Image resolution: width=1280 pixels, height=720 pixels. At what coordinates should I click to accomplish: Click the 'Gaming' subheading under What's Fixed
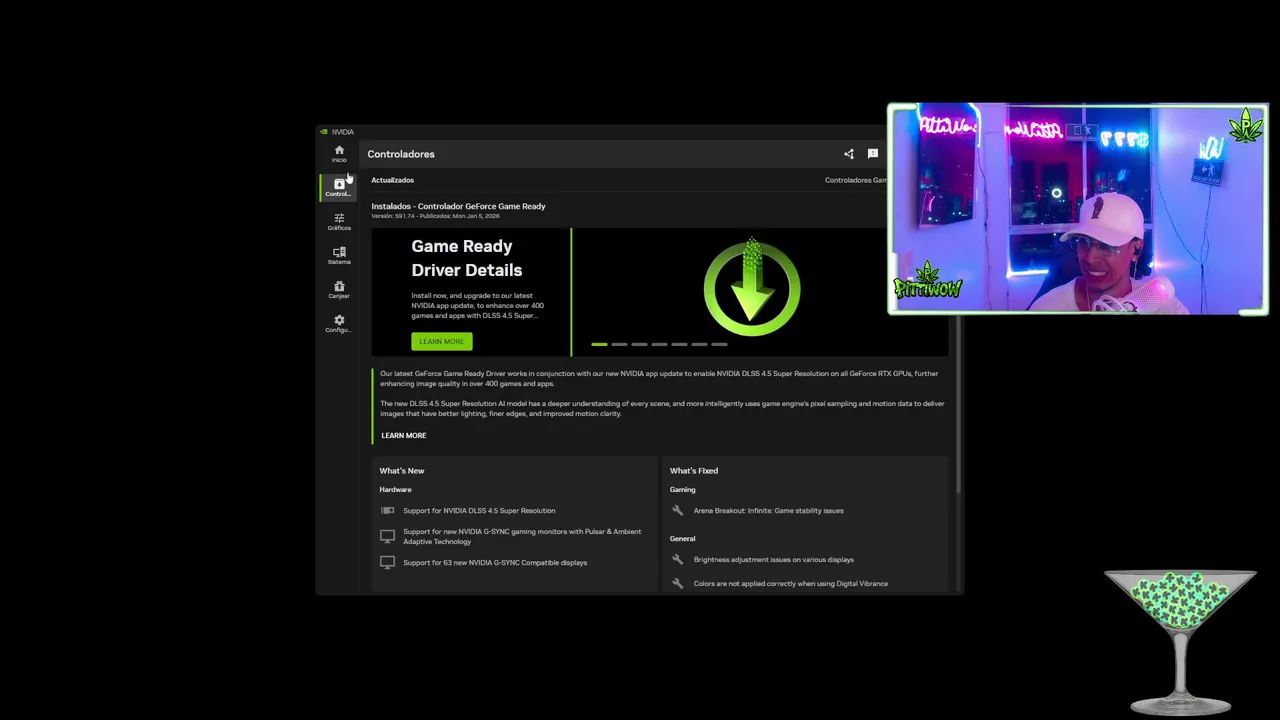tap(682, 489)
